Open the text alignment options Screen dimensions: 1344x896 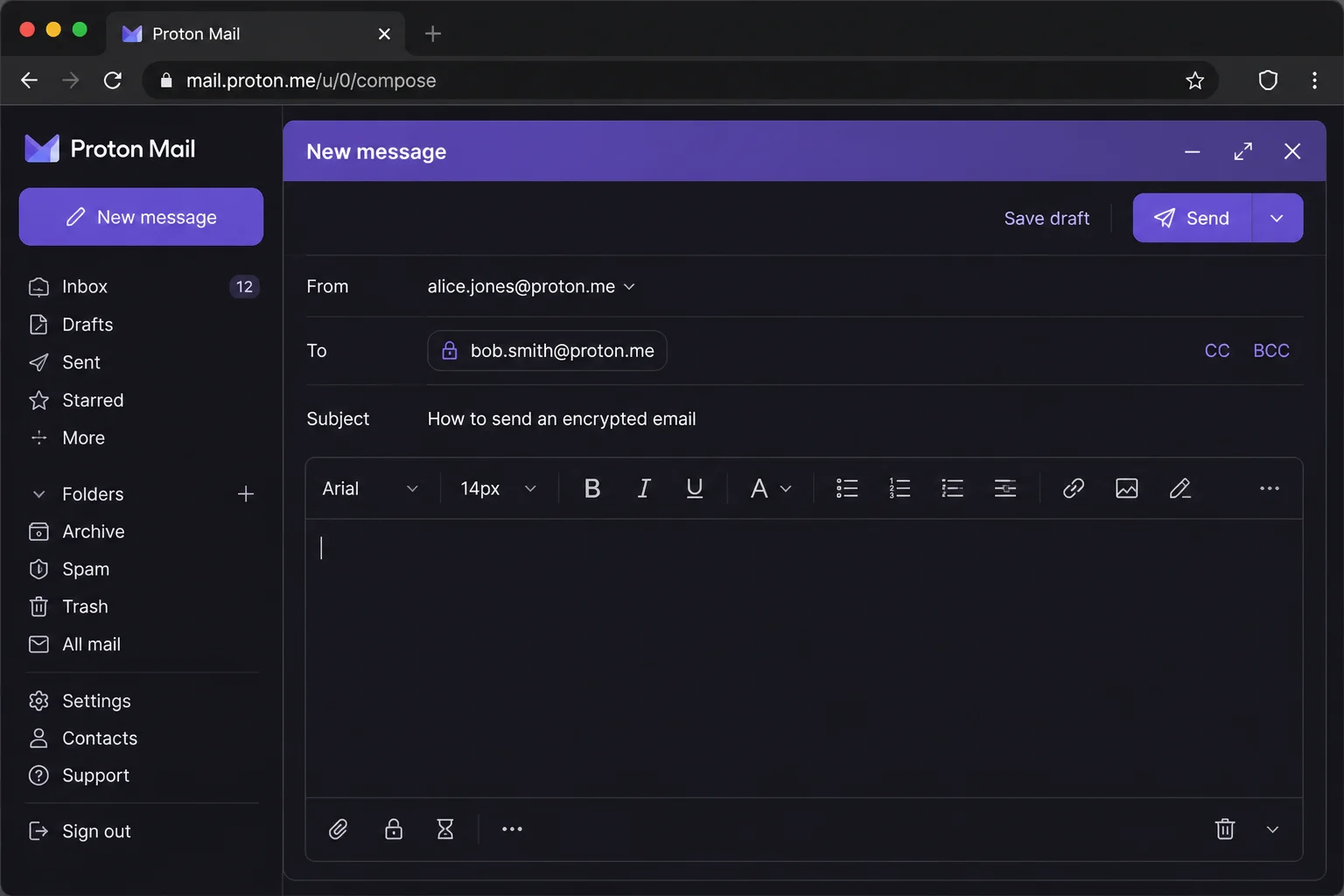click(x=1005, y=488)
